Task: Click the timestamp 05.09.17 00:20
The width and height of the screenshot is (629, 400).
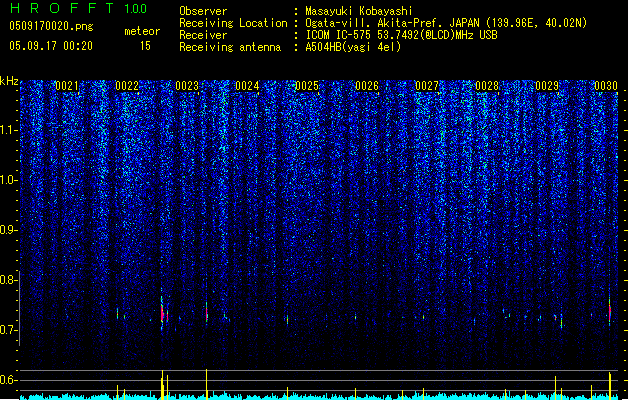Action: (x=51, y=46)
